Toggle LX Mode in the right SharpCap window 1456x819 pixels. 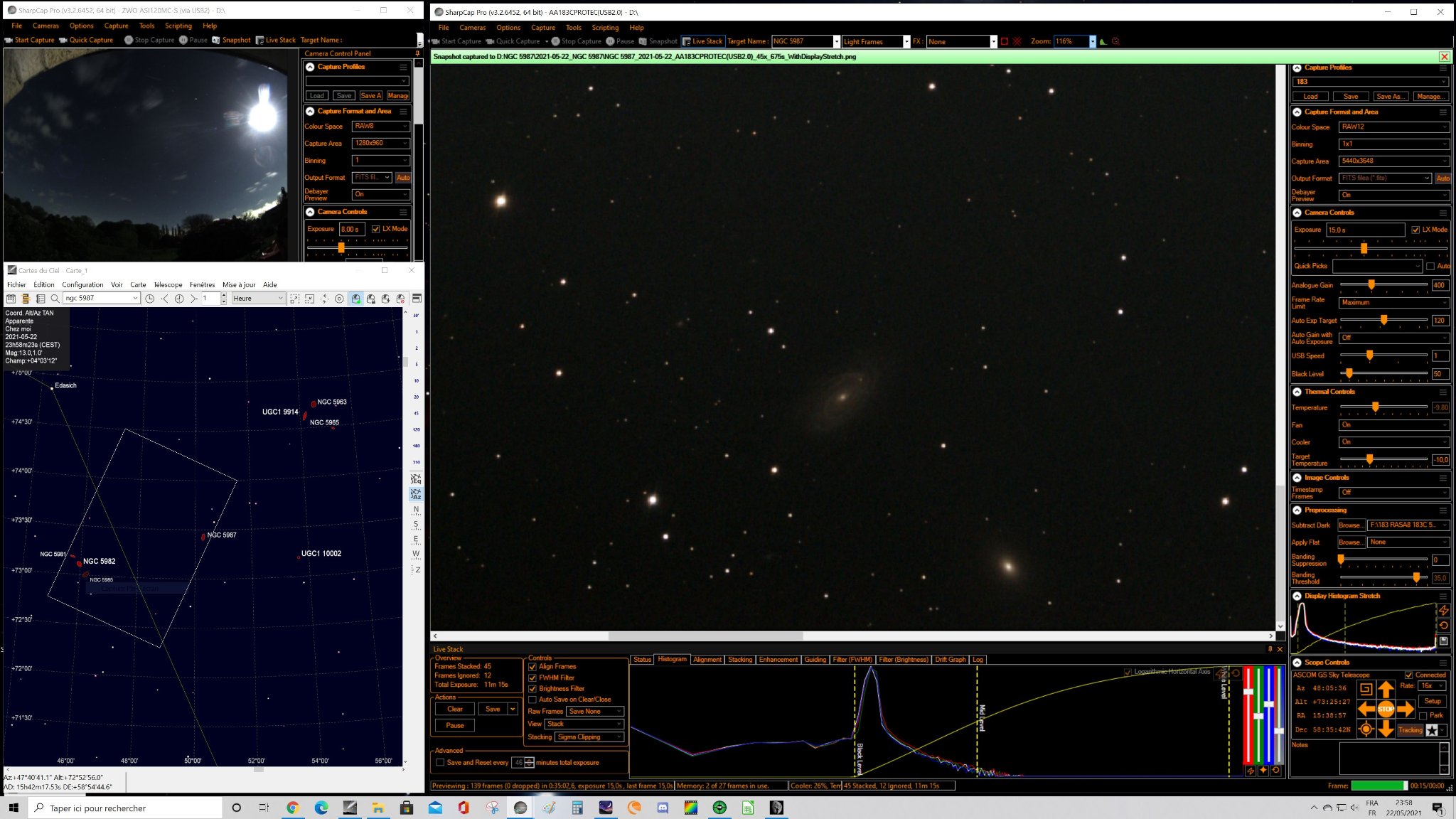pyautogui.click(x=1415, y=230)
